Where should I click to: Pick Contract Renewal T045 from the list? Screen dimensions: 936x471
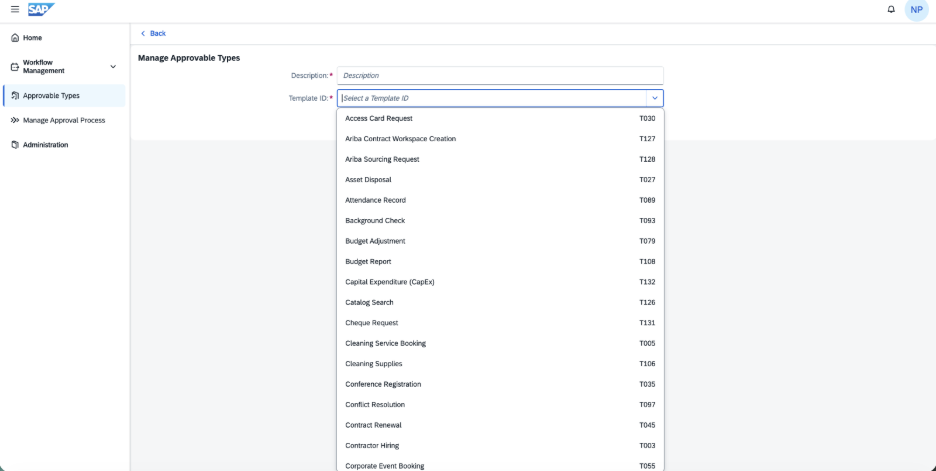[x=500, y=425]
